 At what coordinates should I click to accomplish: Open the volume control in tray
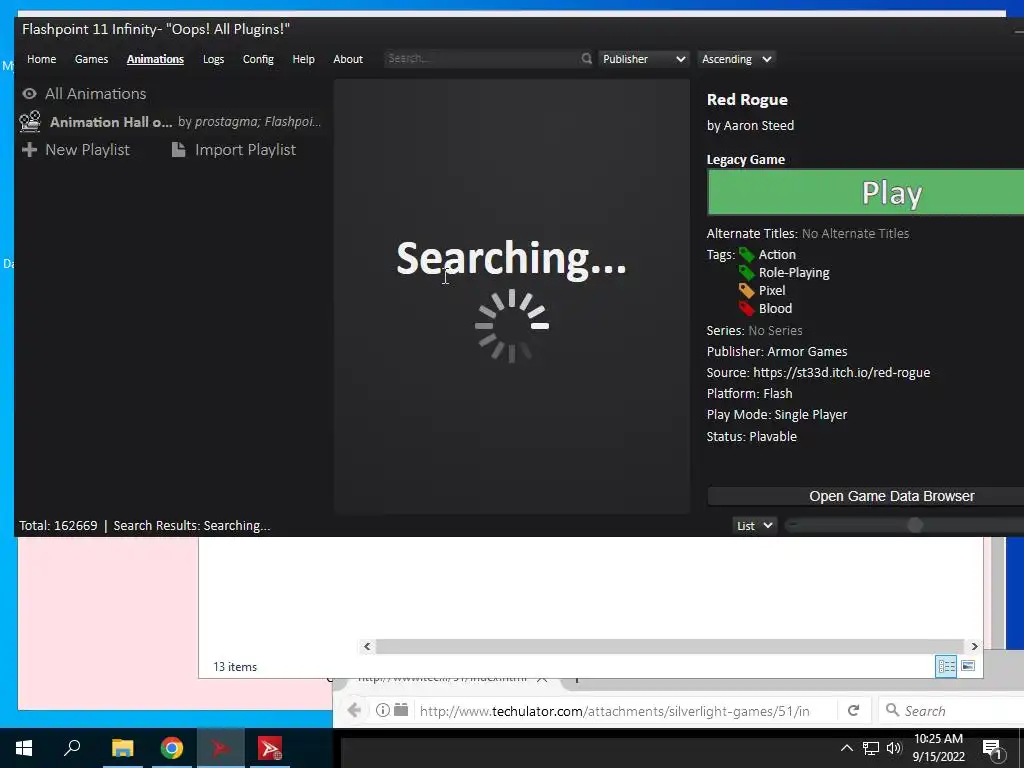pos(894,748)
